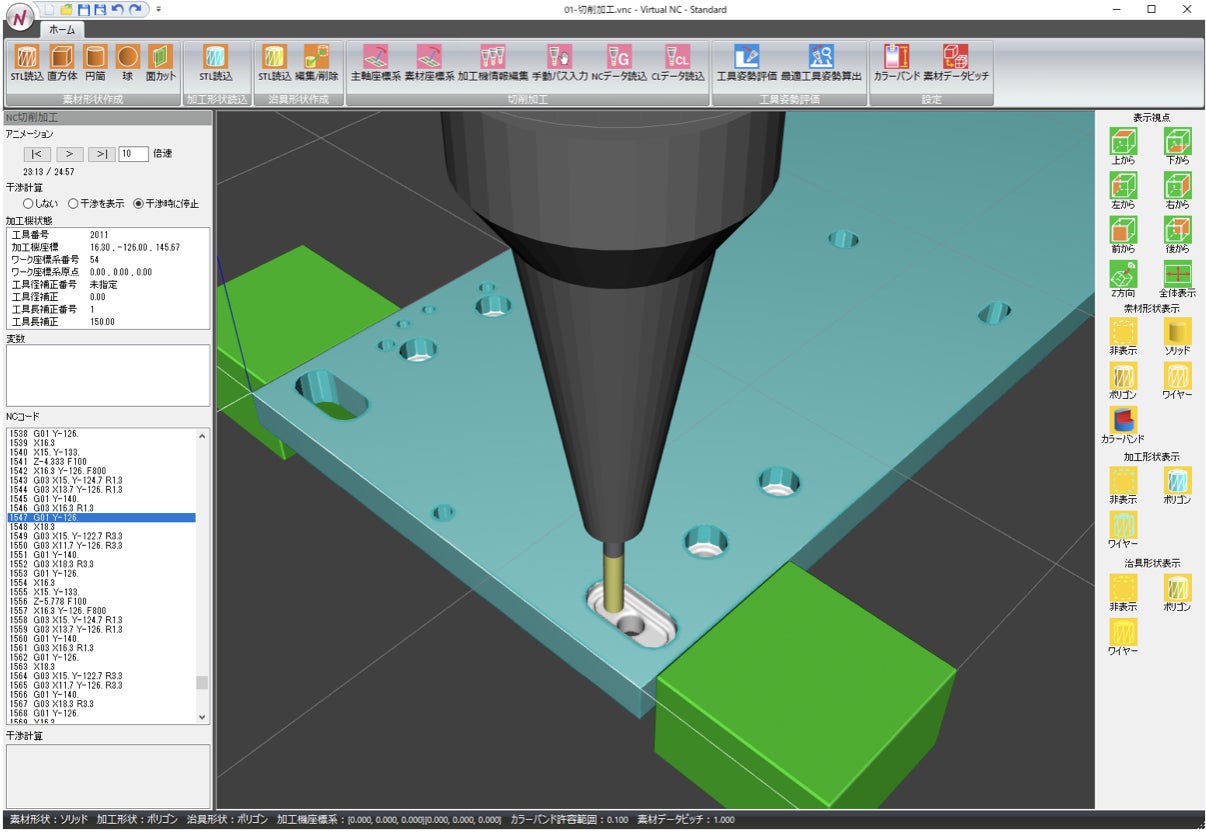Click the 工具姿勢評価 tool posture icon
The width and height of the screenshot is (1206, 834).
(746, 58)
